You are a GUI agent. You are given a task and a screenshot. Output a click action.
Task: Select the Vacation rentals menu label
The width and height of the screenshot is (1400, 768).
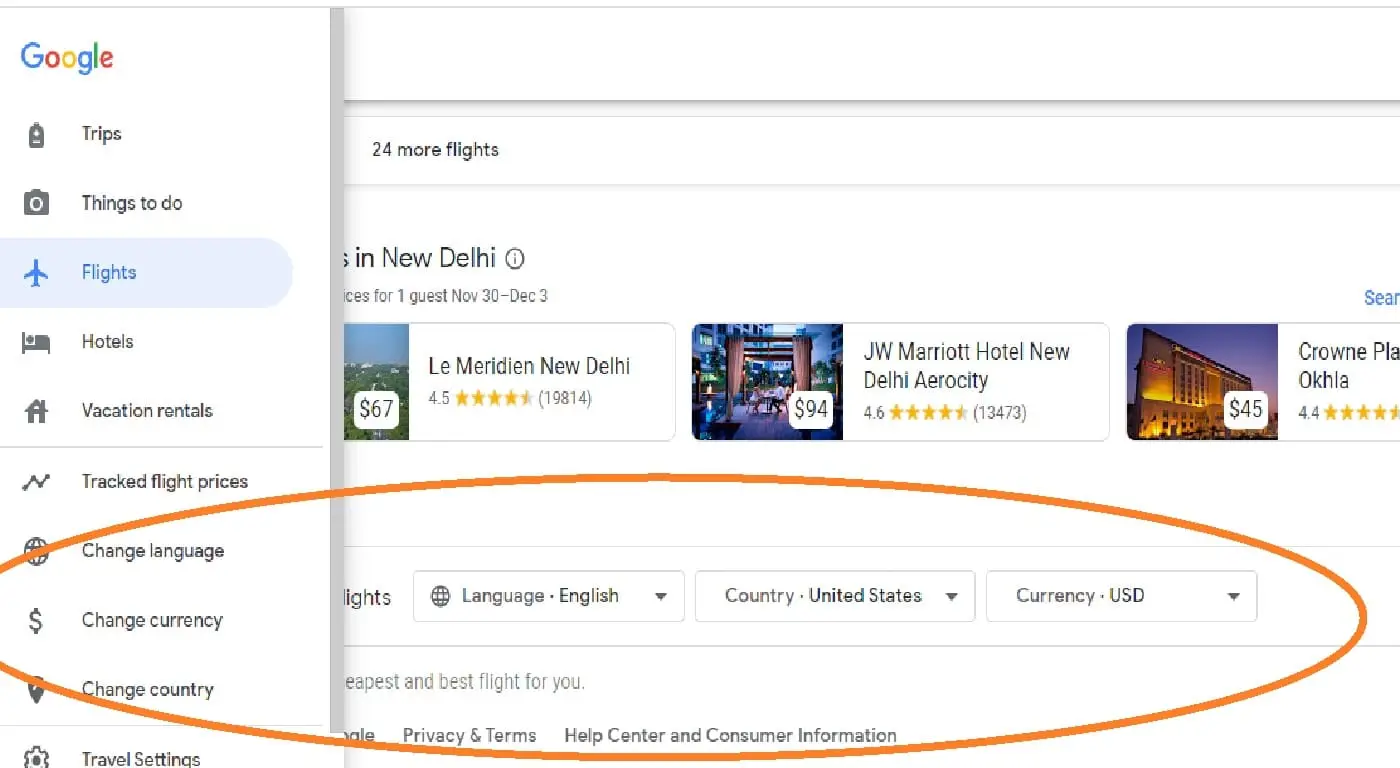147,411
